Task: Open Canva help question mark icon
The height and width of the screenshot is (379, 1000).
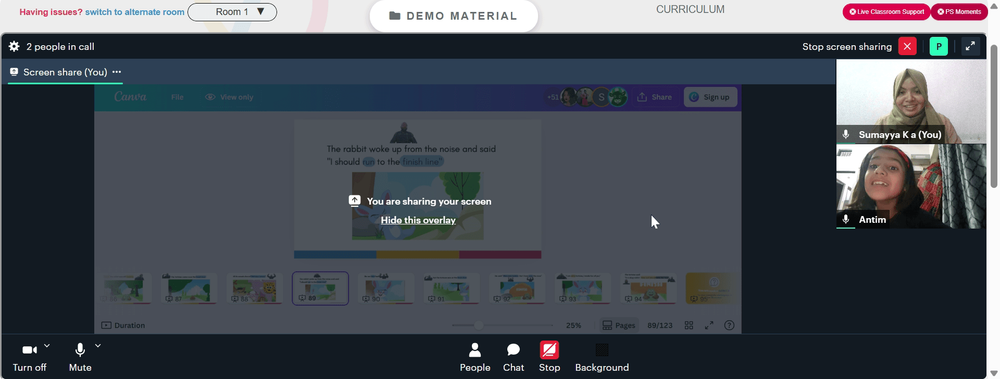Action: 730,325
